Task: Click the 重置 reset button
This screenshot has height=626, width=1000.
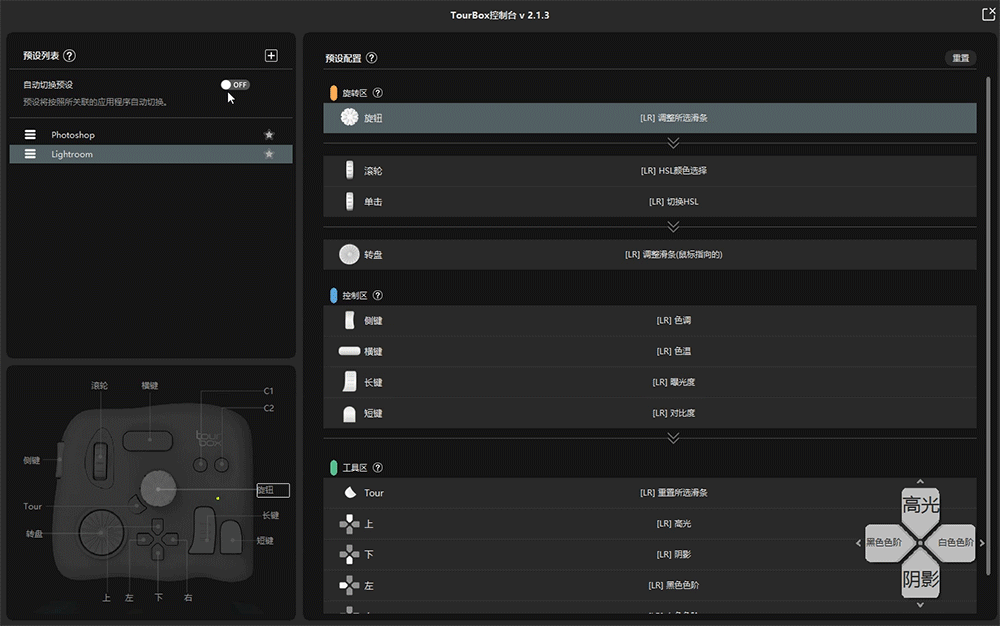Action: click(x=960, y=58)
